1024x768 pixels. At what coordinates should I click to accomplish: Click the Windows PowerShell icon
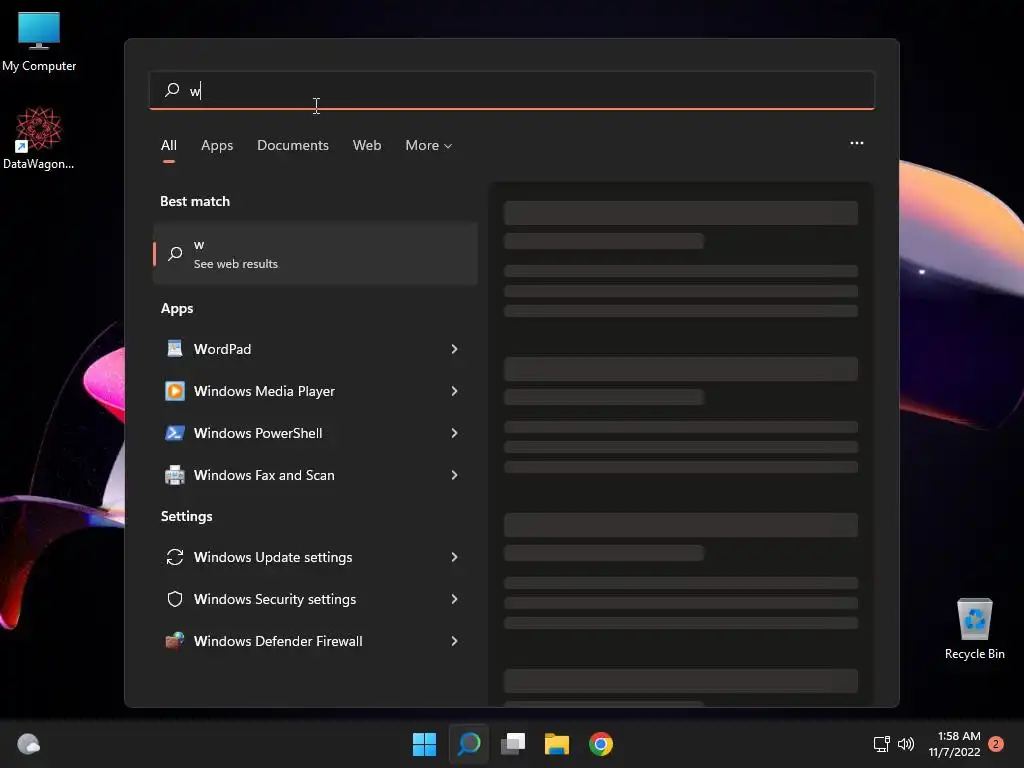[x=174, y=433]
